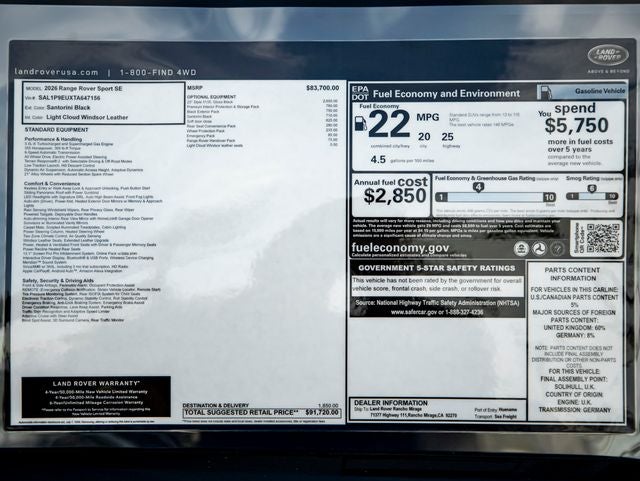The height and width of the screenshot is (481, 640).
Task: Click the MSRP label
Action: 195,88
